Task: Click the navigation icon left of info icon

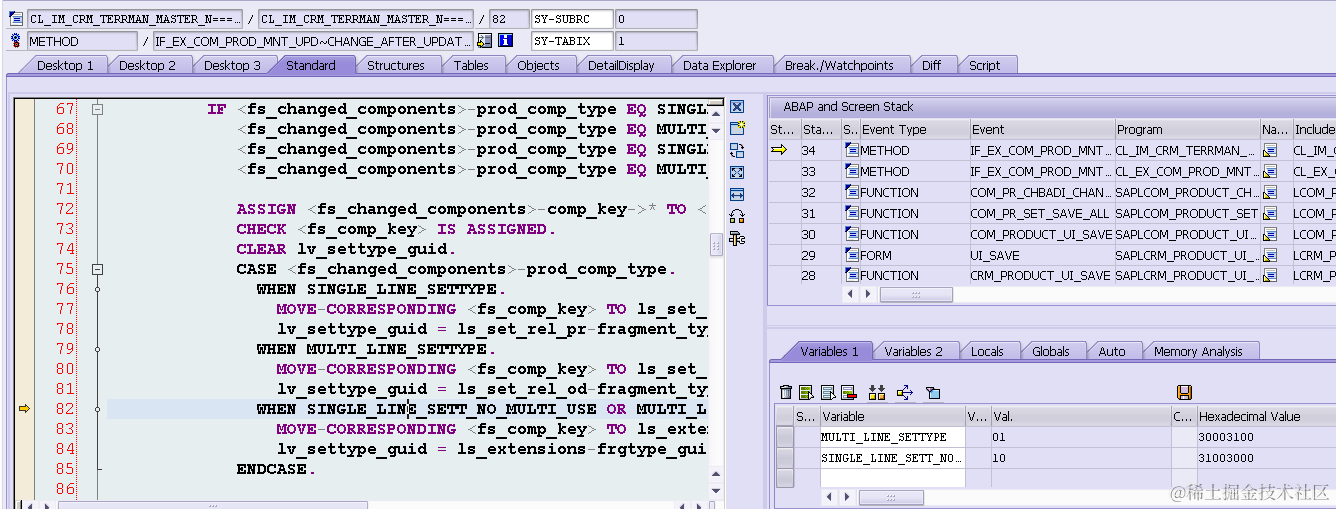Action: pyautogui.click(x=485, y=41)
